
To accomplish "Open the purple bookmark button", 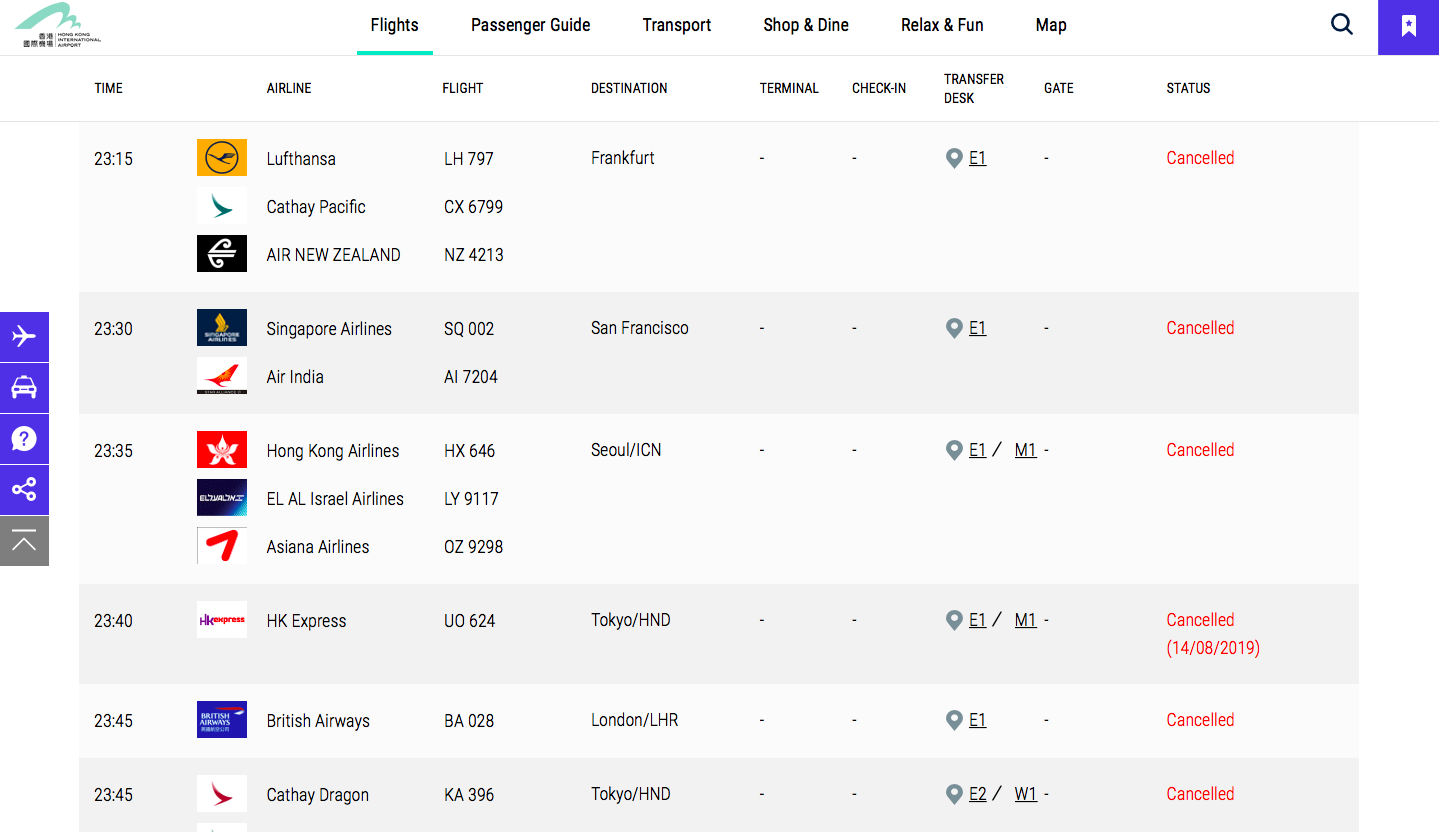I will (x=1408, y=27).
